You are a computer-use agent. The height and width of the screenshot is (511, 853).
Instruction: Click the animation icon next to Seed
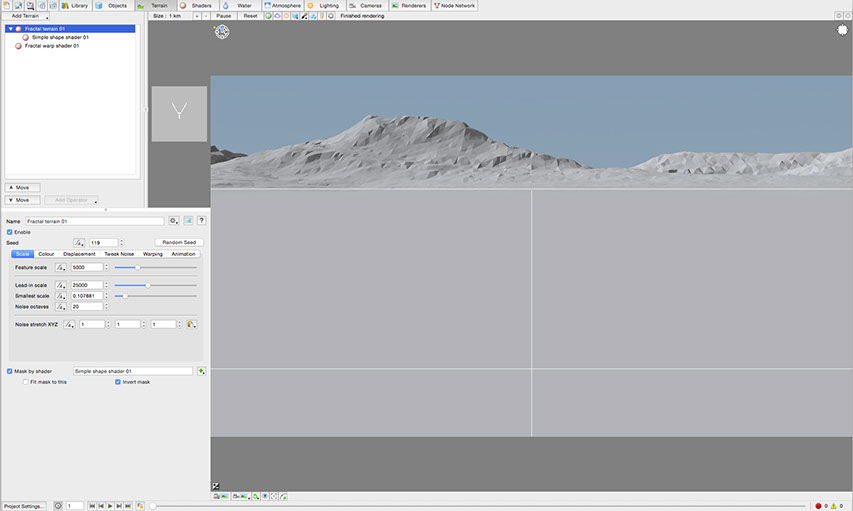[79, 242]
